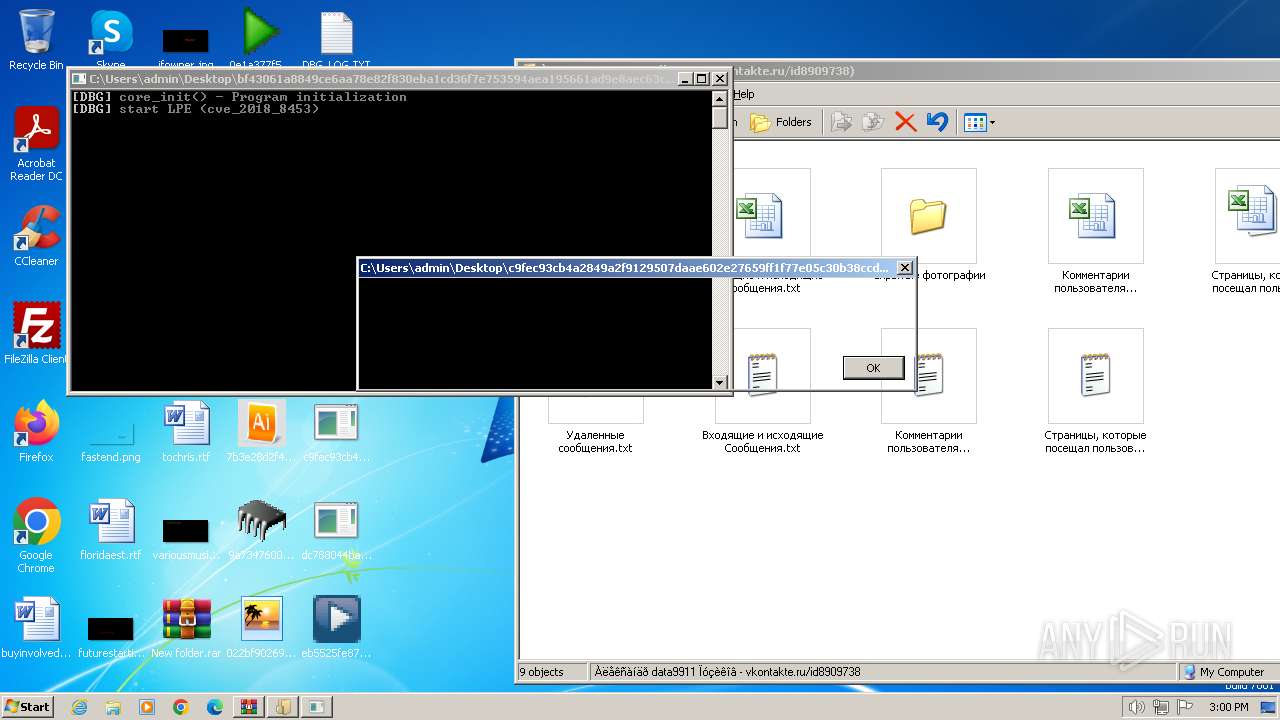Screen dimensions: 1280x720
Task: Click Start button on taskbar
Action: point(28,706)
